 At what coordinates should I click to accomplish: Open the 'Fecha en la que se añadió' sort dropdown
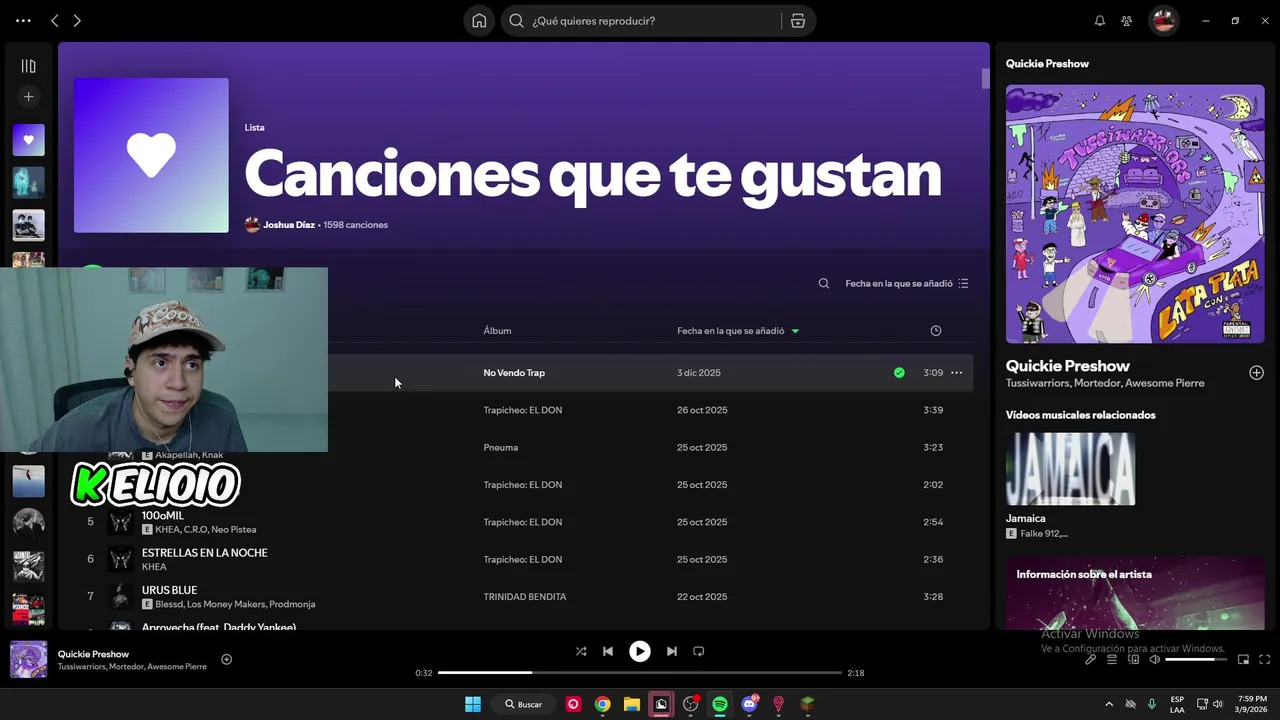click(907, 283)
